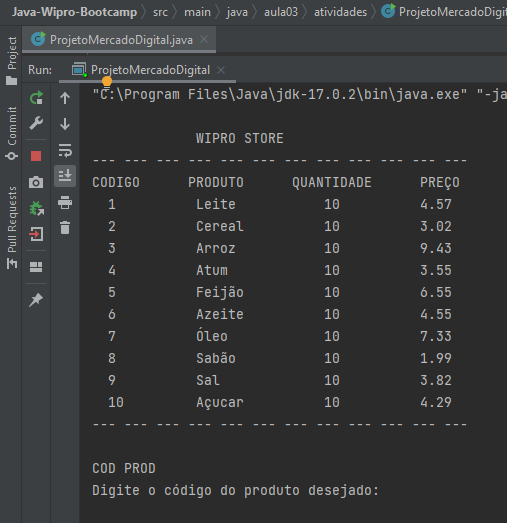Open the Commit tool window
Image resolution: width=507 pixels, height=523 pixels.
(x=12, y=133)
